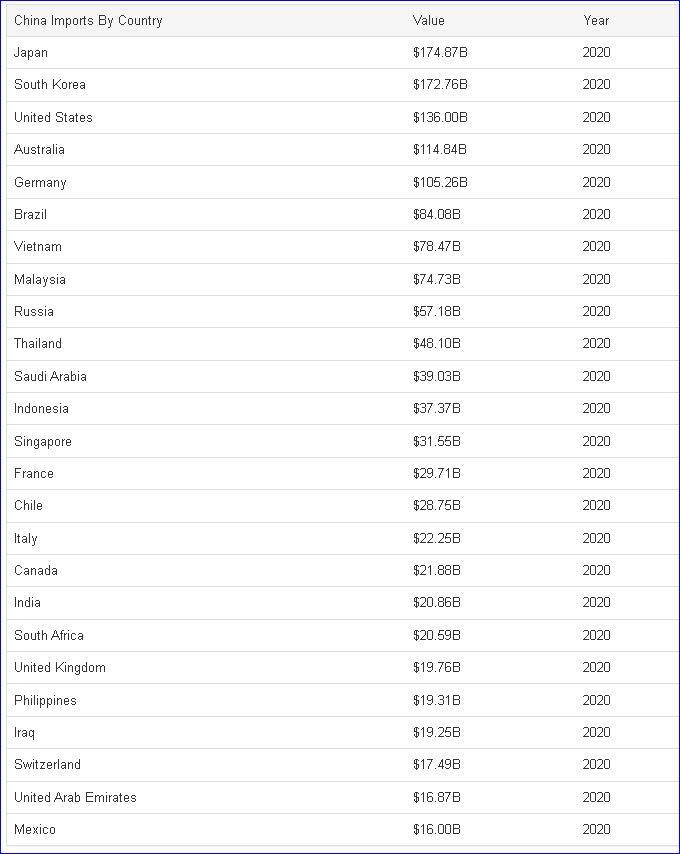680x854 pixels.
Task: Click Vietnam's value $78.47B
Action: 437,246
